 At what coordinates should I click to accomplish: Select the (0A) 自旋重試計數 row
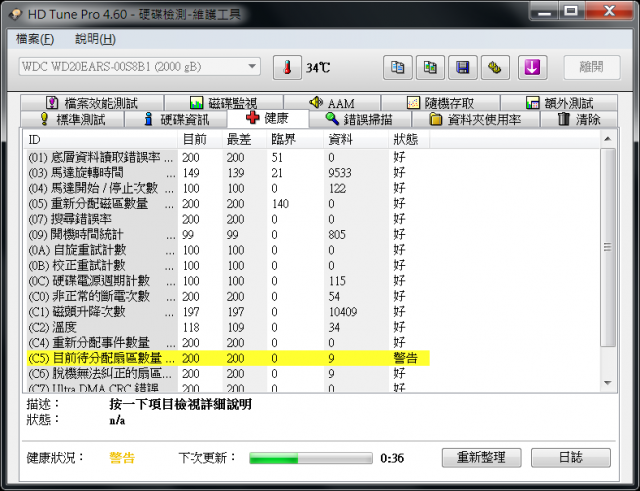pos(228,250)
